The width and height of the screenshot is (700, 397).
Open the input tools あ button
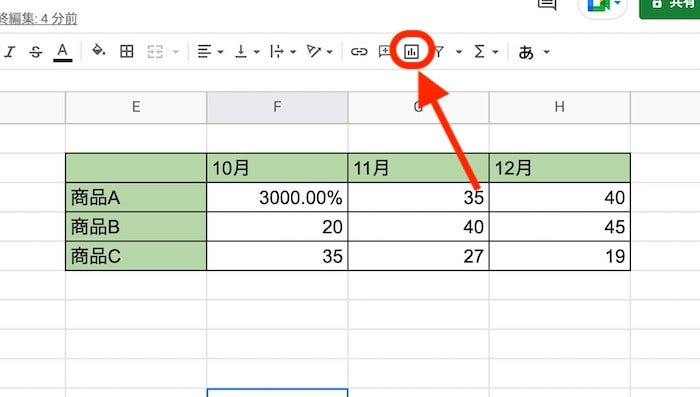[x=526, y=52]
